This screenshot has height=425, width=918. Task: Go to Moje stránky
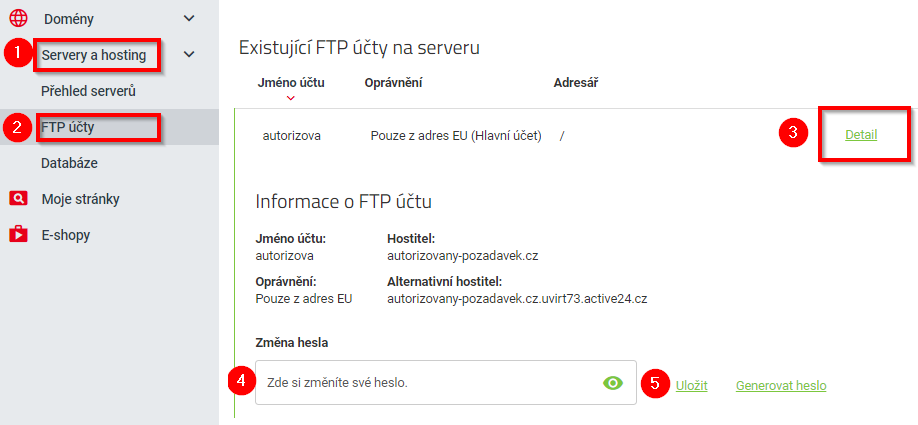coord(80,199)
